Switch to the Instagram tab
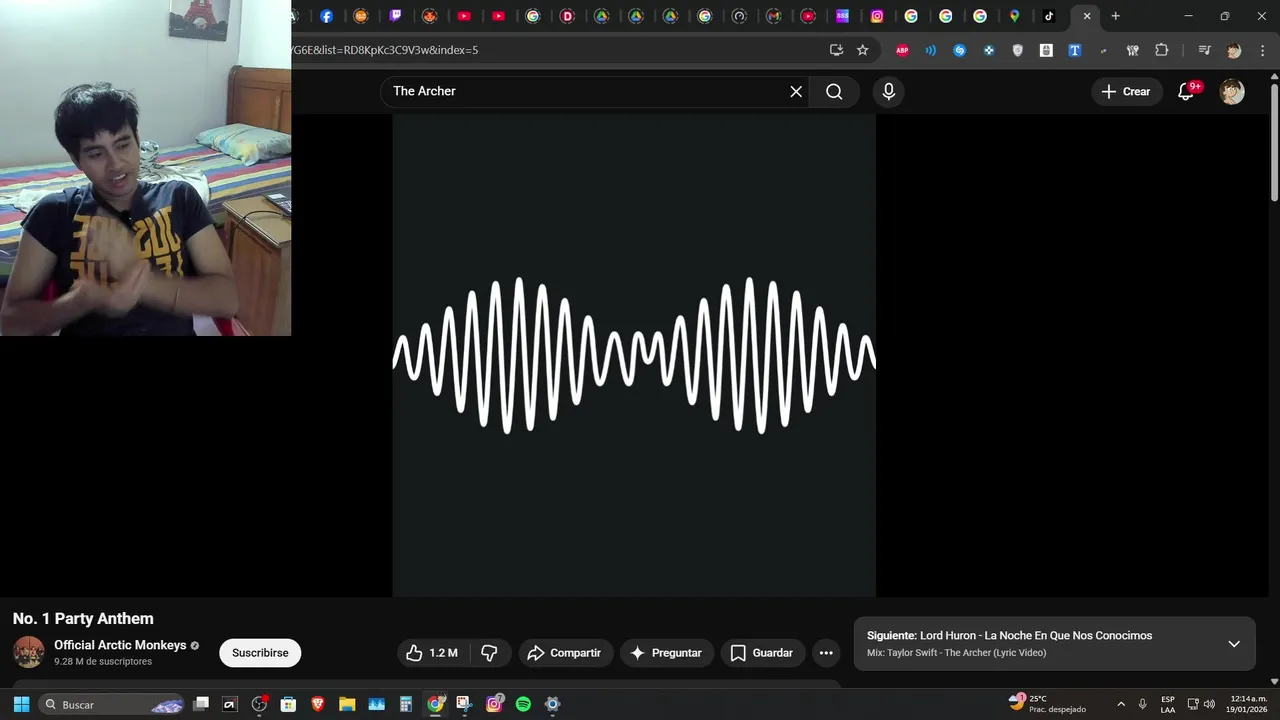1280x720 pixels. click(877, 16)
